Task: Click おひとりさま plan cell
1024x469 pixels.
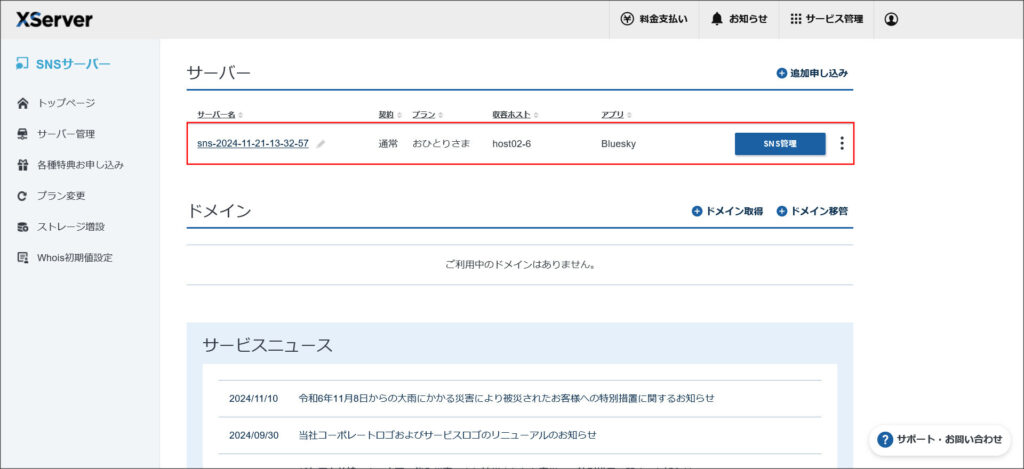Action: pos(441,144)
